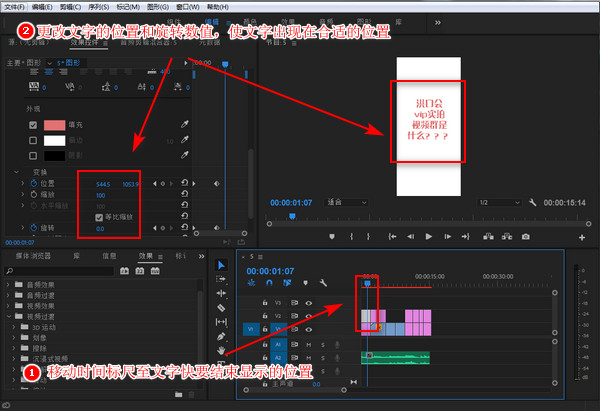The image size is (600, 411).
Task: Click the third effects filter badge icon
Action: (155, 271)
